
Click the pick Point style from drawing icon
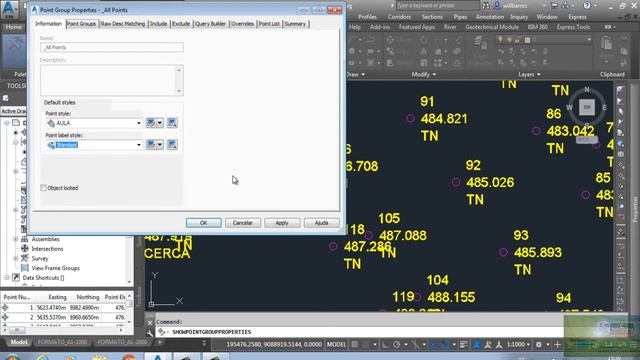(x=172, y=123)
